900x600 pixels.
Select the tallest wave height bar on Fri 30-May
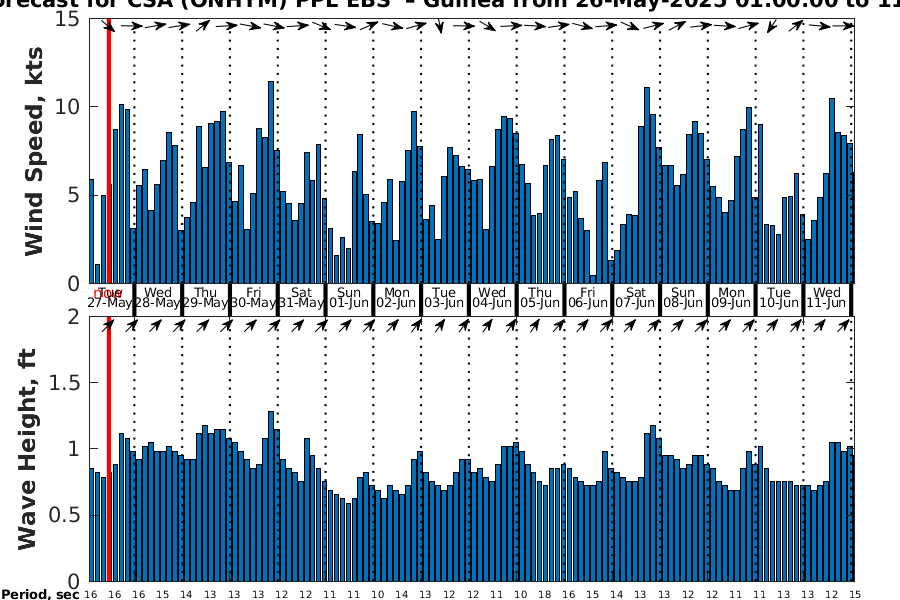271,496
